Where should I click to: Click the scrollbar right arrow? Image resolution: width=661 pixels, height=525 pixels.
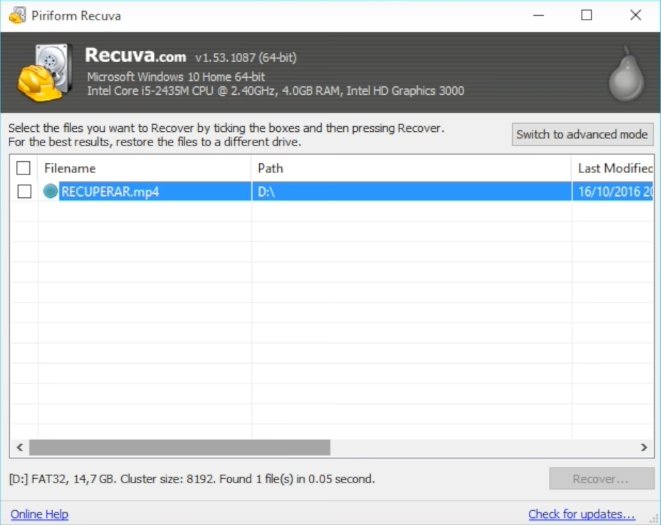pyautogui.click(x=644, y=447)
